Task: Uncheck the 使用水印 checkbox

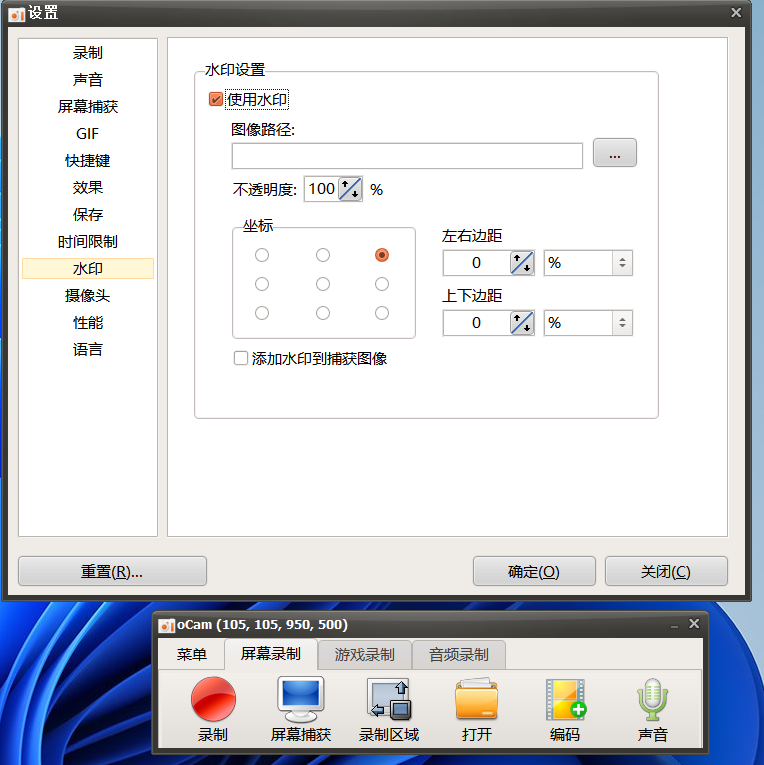Action: 215,99
